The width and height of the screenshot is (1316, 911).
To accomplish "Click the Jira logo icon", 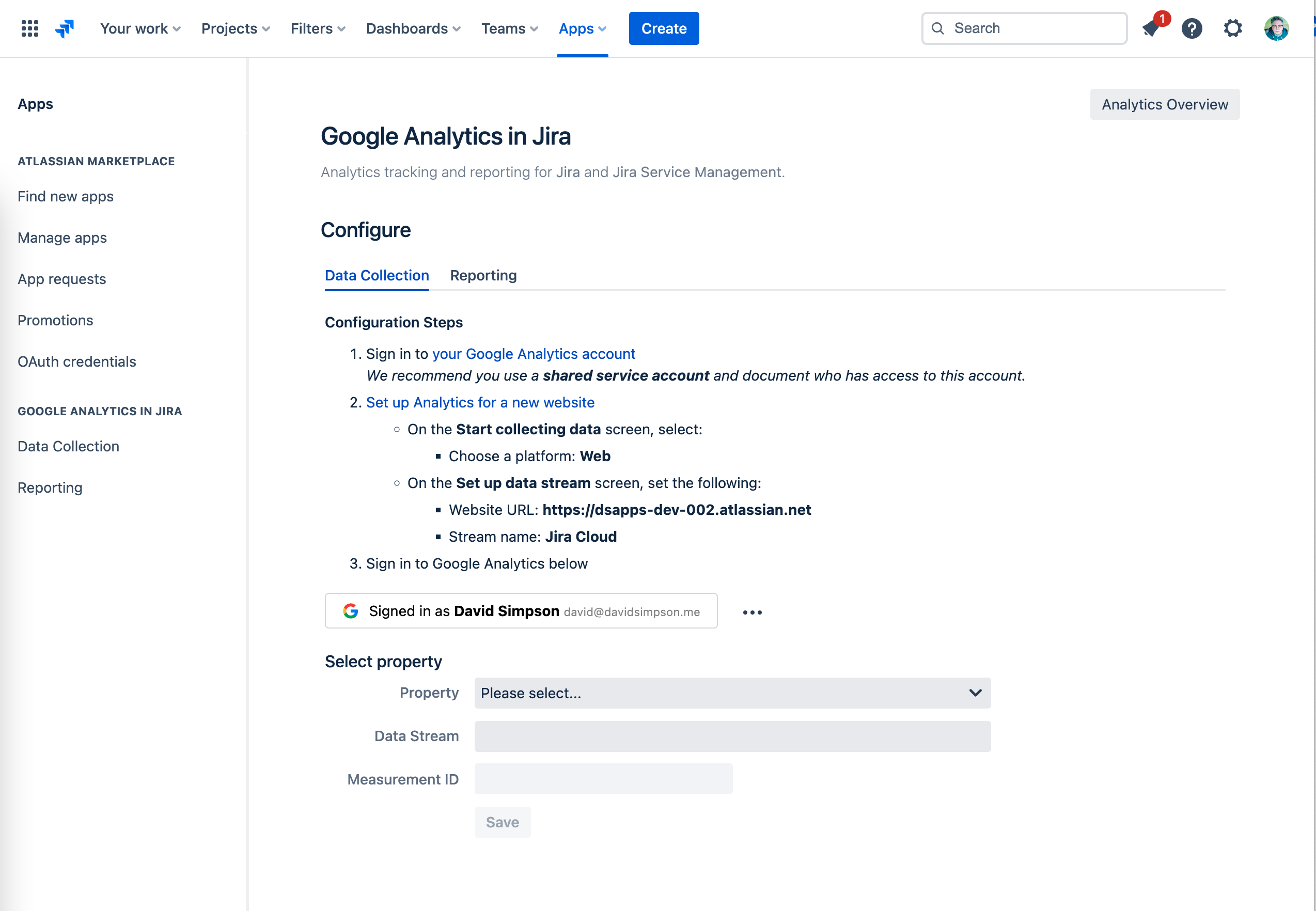I will (65, 28).
